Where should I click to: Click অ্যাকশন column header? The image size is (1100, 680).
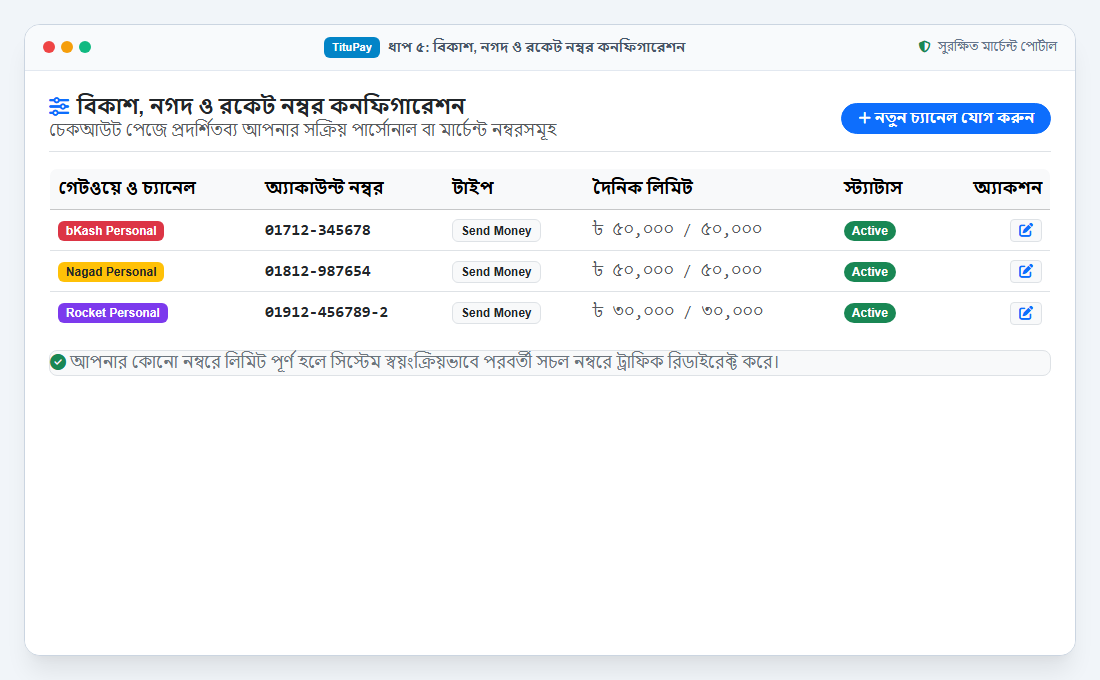[x=1007, y=188]
